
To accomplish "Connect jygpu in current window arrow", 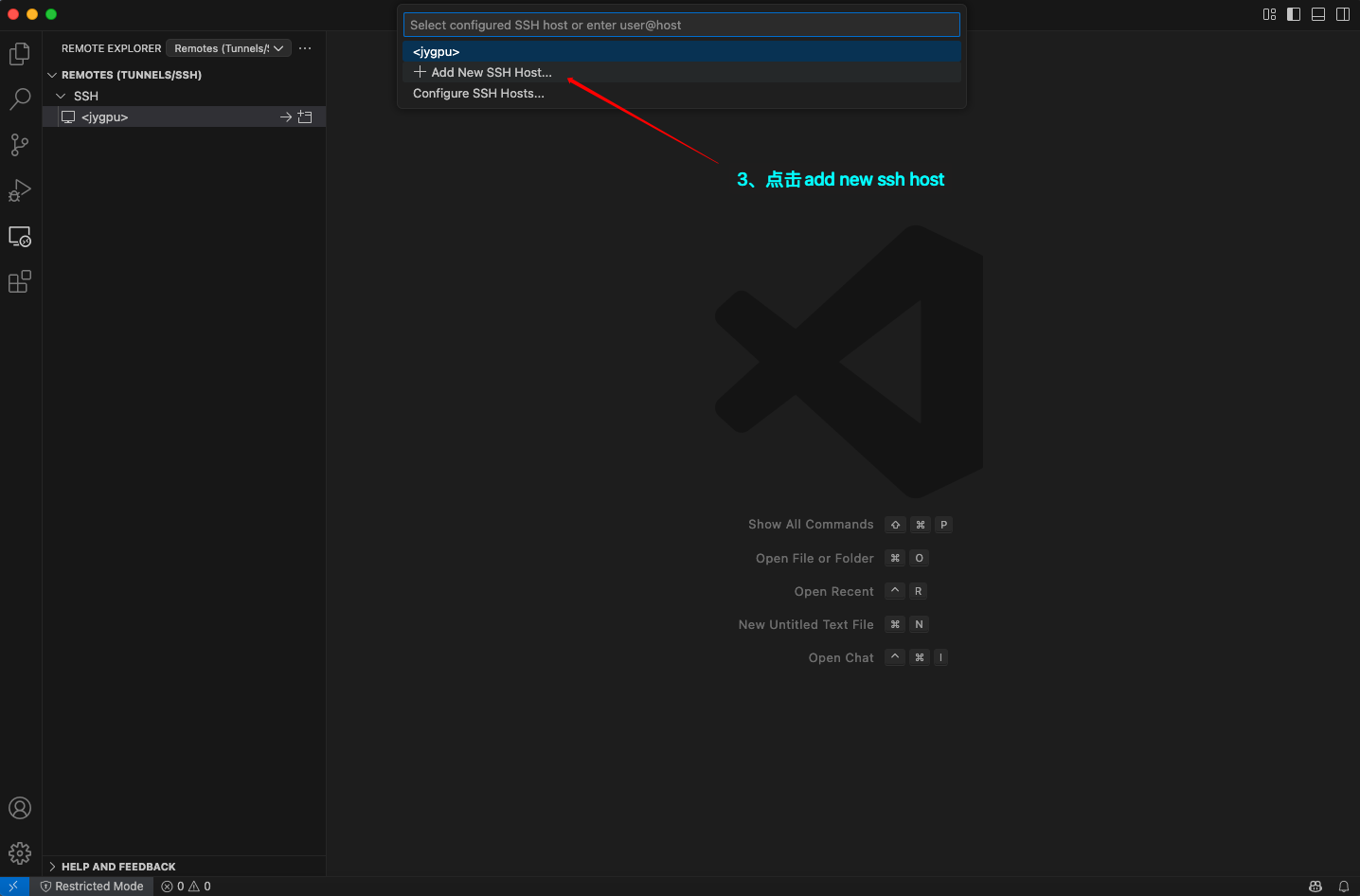I will pyautogui.click(x=286, y=117).
